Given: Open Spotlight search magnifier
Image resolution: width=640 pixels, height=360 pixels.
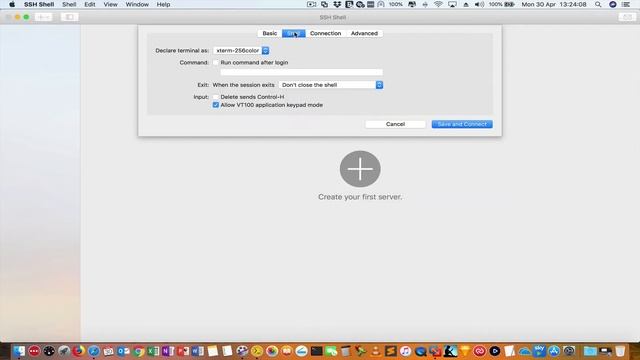Looking at the screenshot, I should pyautogui.click(x=598, y=4).
